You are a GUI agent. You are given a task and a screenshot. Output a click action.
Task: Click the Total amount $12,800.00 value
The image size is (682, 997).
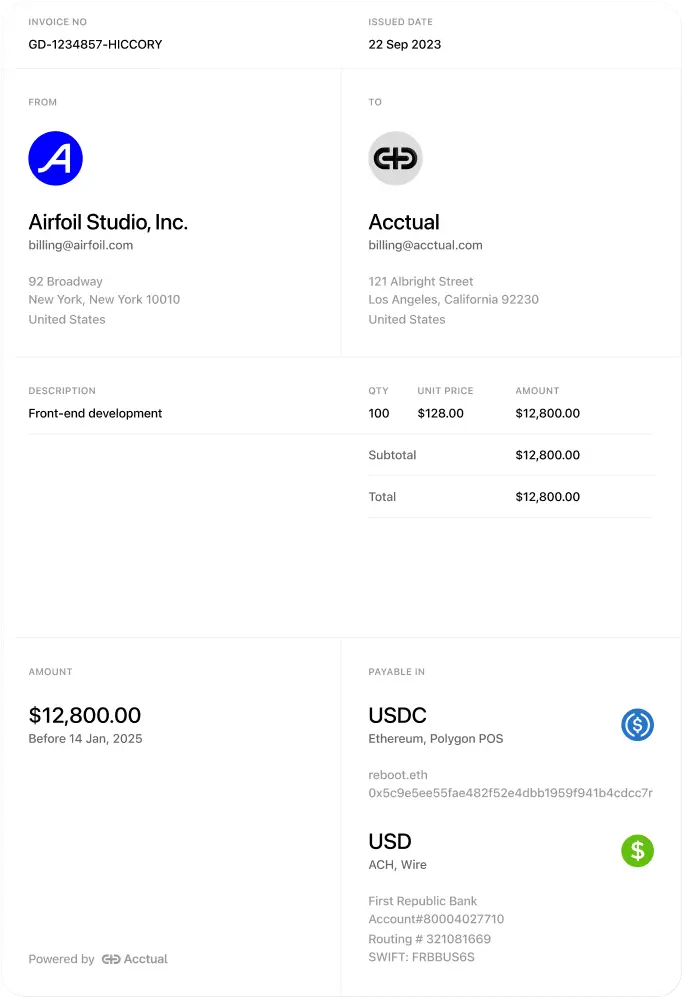(x=547, y=497)
